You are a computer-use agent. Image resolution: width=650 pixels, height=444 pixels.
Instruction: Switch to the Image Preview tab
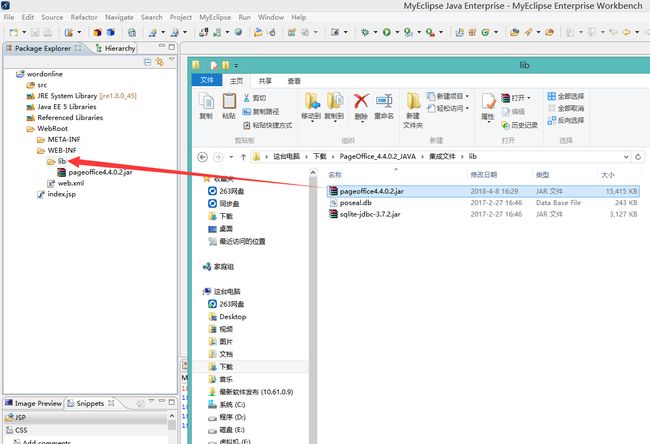coord(34,403)
